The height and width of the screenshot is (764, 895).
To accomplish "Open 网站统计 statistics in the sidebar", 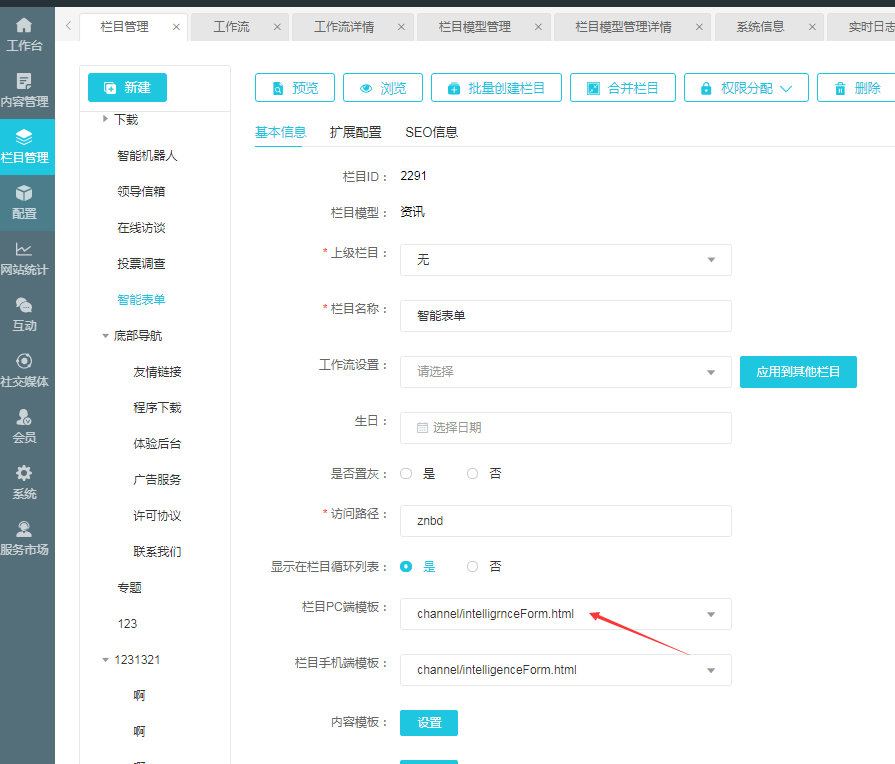I will [24, 258].
